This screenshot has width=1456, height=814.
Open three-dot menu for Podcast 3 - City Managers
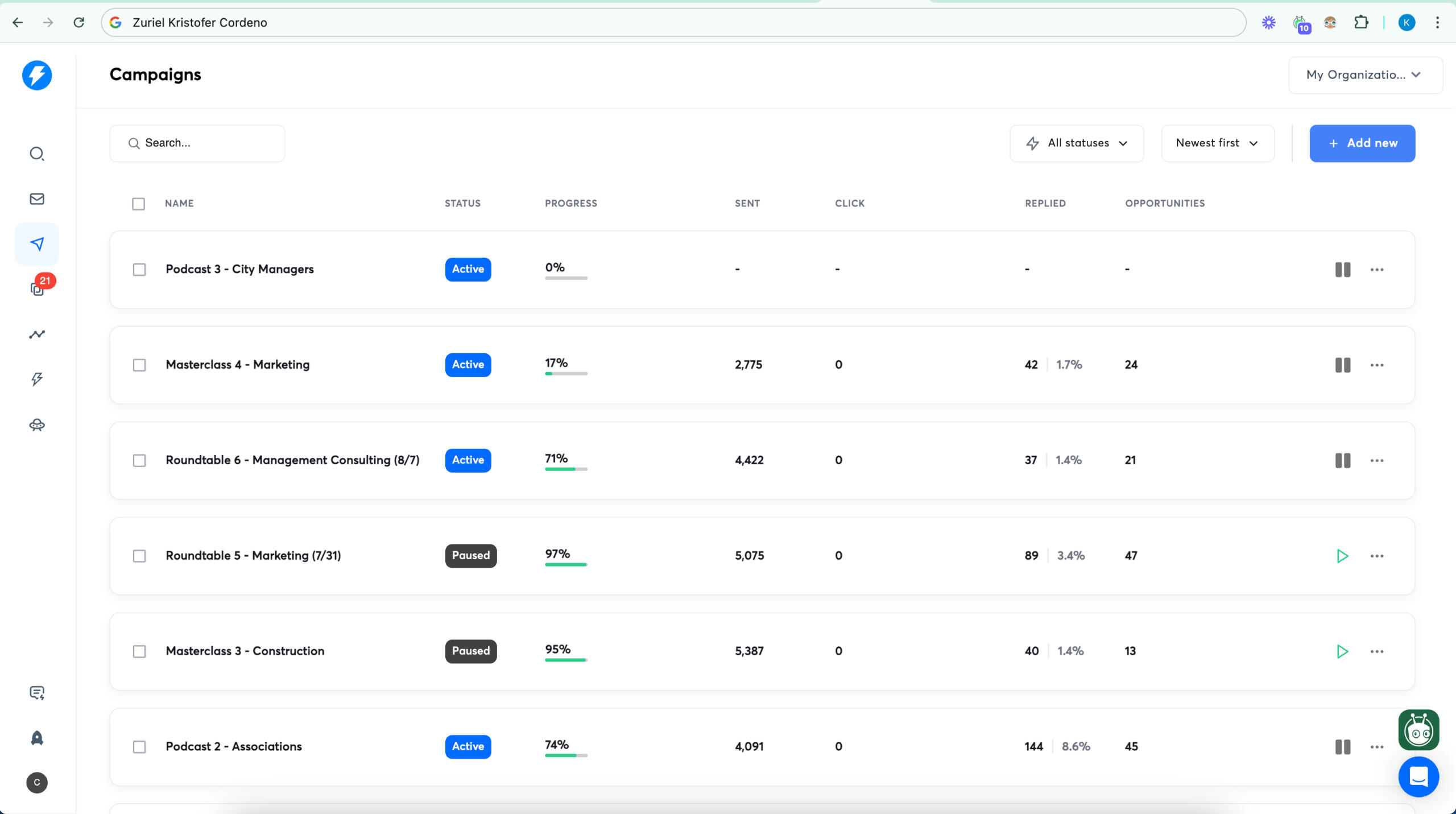[x=1377, y=270]
